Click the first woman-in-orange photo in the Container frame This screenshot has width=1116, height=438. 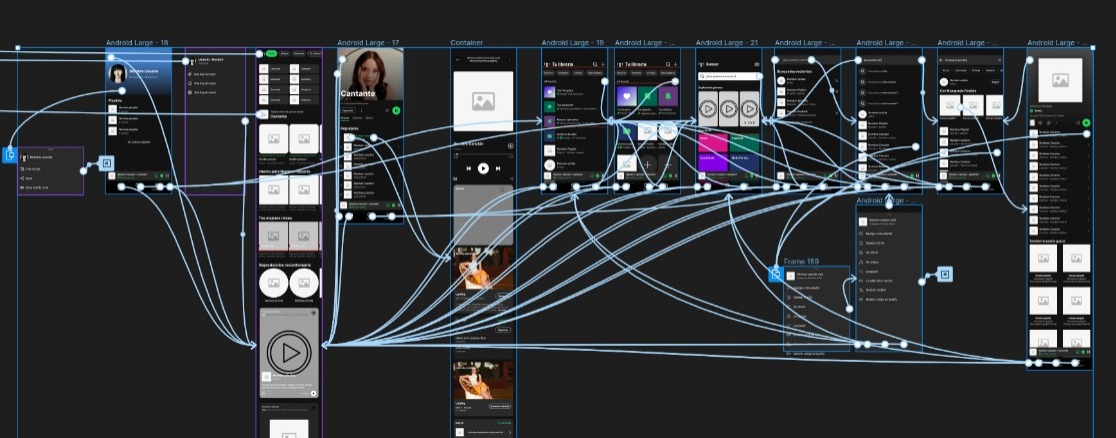(483, 268)
